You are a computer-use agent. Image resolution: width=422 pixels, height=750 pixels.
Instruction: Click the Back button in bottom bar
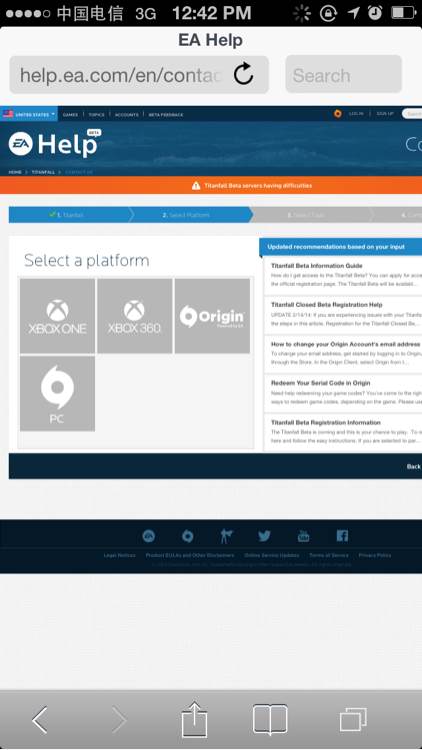point(413,466)
